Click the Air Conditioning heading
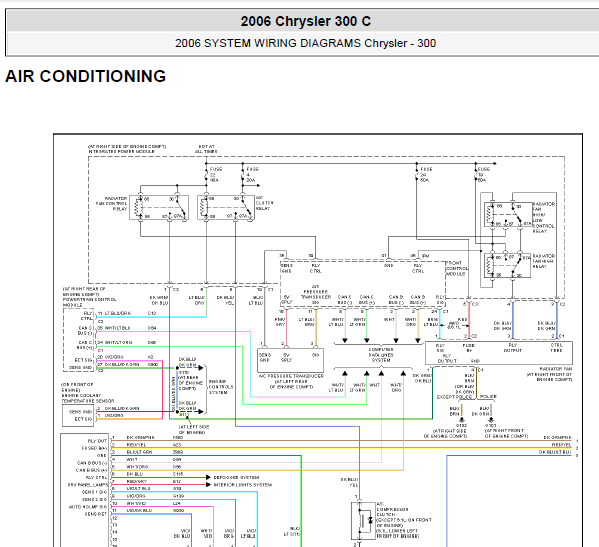This screenshot has height=547, width=599. coord(86,76)
